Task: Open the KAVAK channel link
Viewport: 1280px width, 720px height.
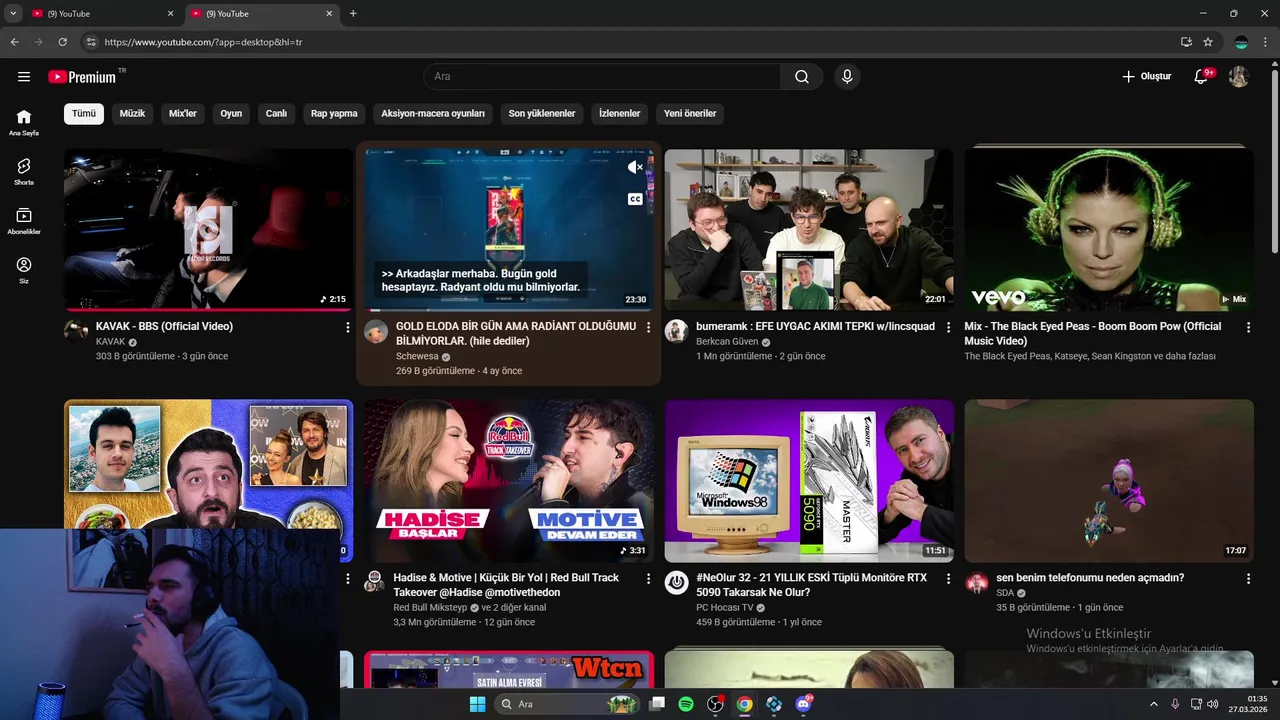Action: (x=110, y=342)
